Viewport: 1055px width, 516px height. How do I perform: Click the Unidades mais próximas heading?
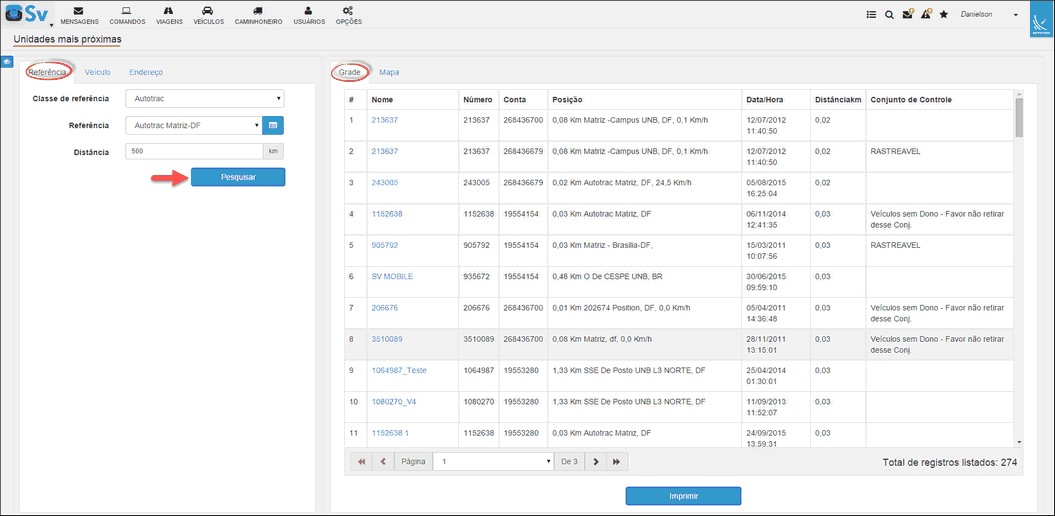[x=67, y=39]
